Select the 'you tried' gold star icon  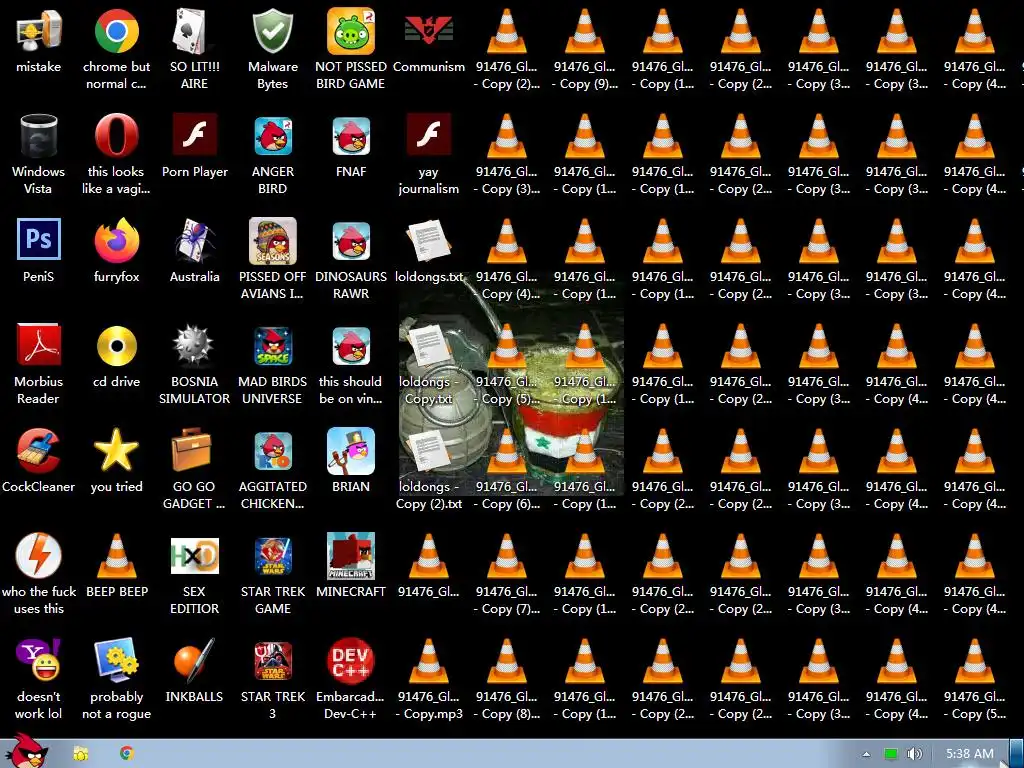pyautogui.click(x=116, y=451)
